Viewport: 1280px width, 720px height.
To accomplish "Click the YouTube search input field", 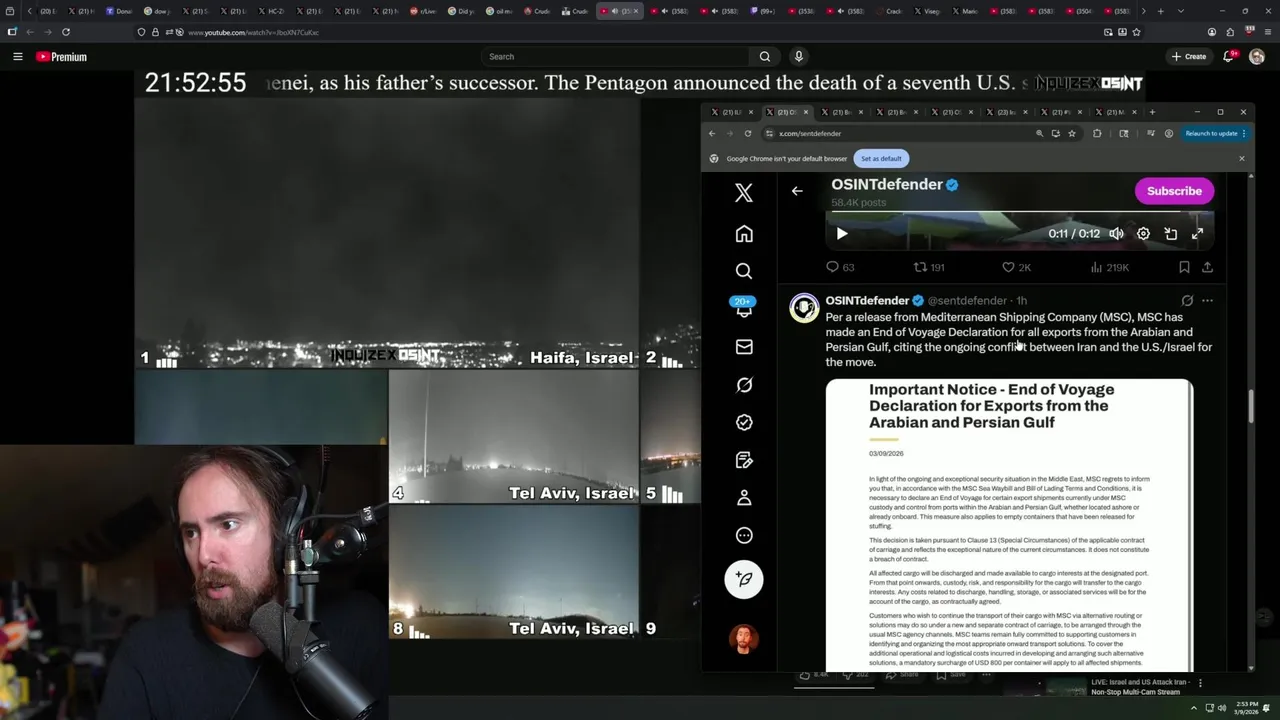I will (615, 57).
